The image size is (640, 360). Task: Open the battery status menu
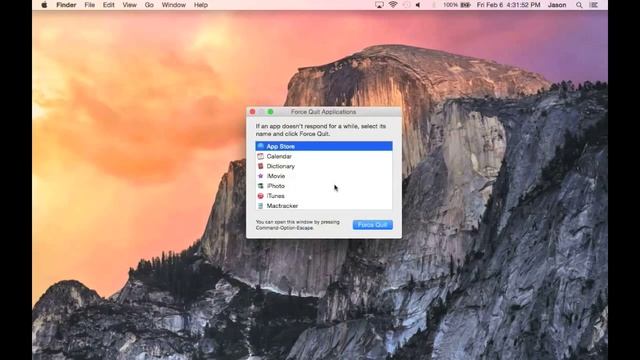(x=457, y=5)
